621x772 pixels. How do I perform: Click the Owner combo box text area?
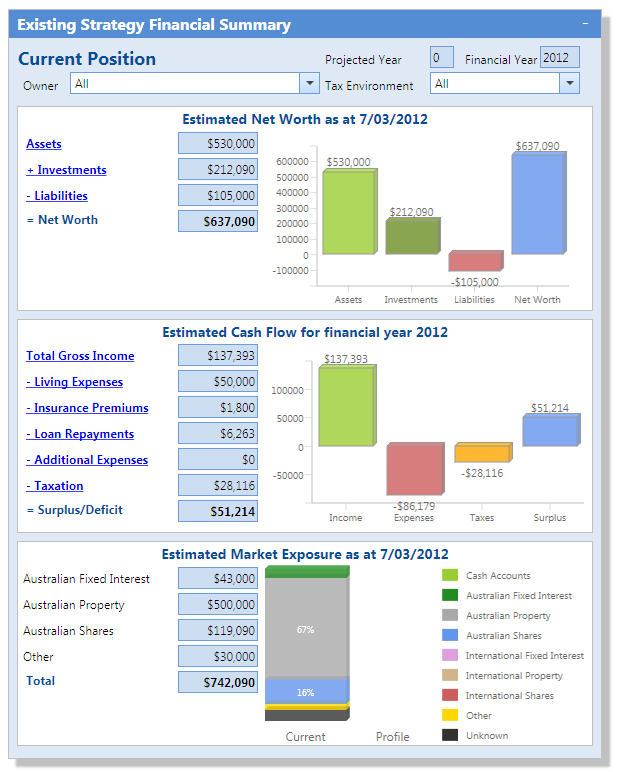click(x=185, y=83)
